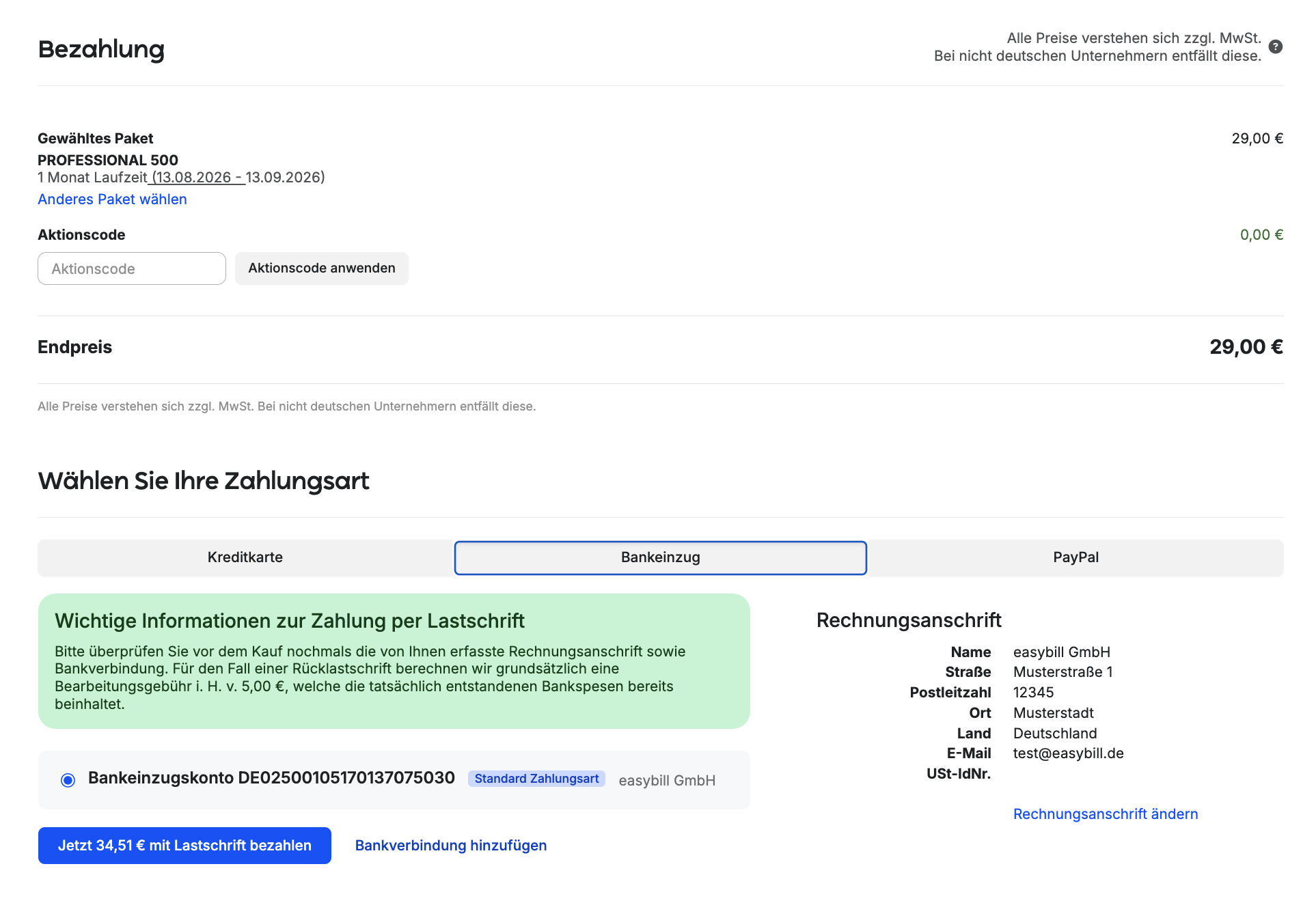This screenshot has height=903, width=1316.
Task: Switch to the Kreditkarte payment tab
Action: [x=245, y=557]
